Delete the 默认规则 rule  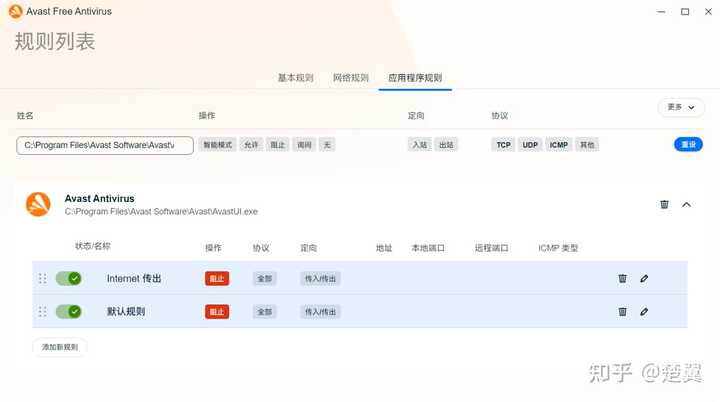pos(623,311)
